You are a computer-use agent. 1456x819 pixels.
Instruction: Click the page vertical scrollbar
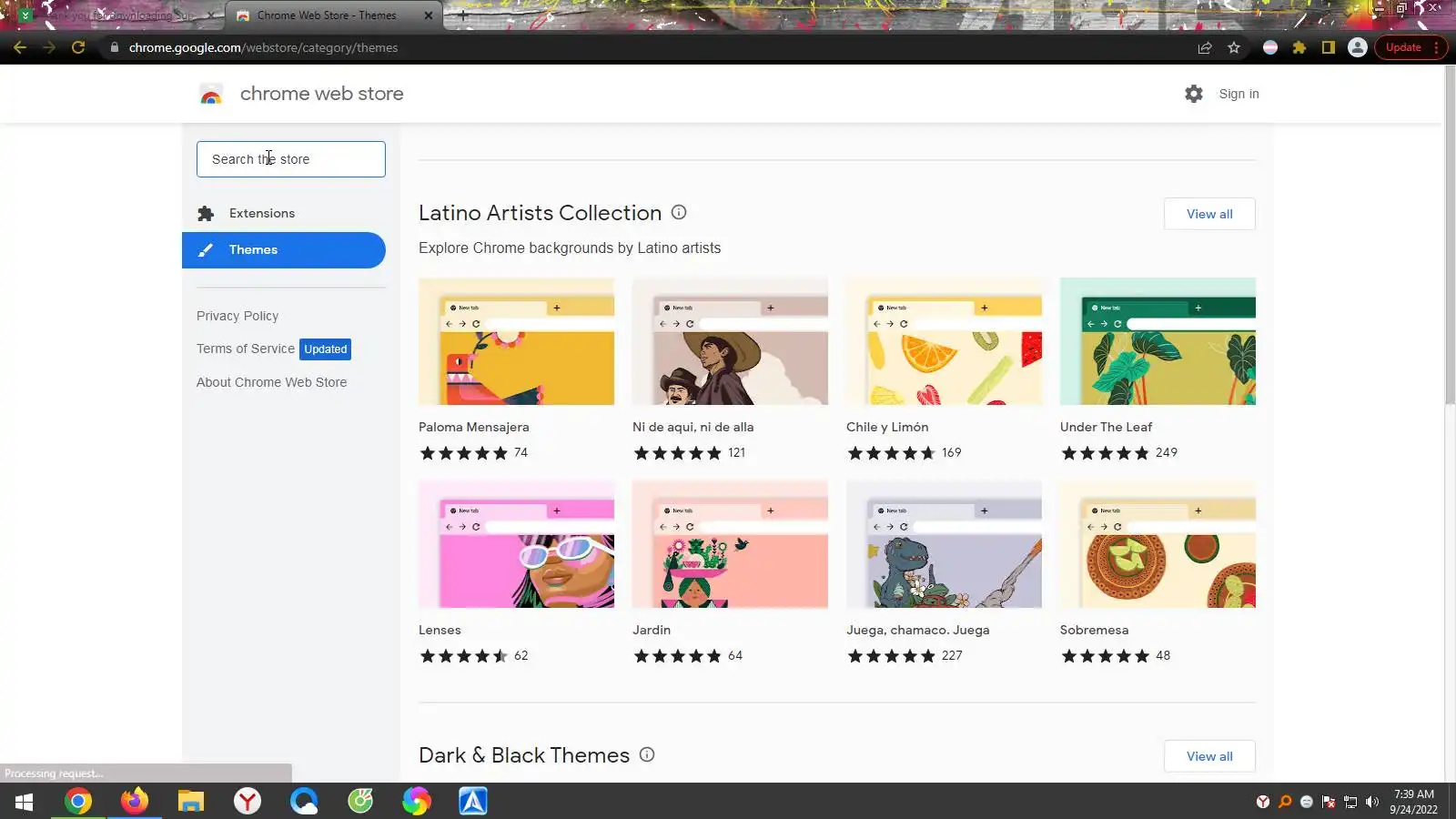pyautogui.click(x=1450, y=237)
